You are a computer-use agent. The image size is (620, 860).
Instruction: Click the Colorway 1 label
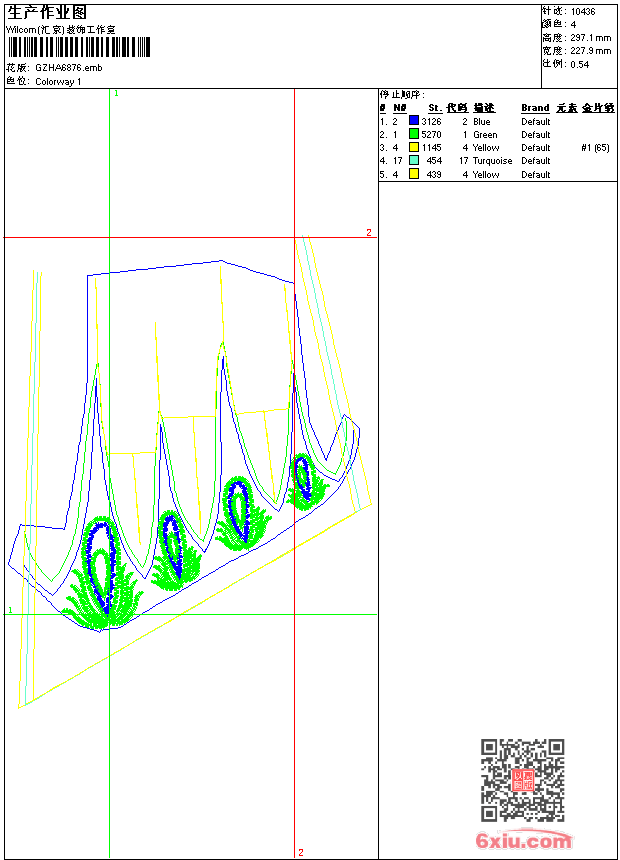(x=58, y=82)
